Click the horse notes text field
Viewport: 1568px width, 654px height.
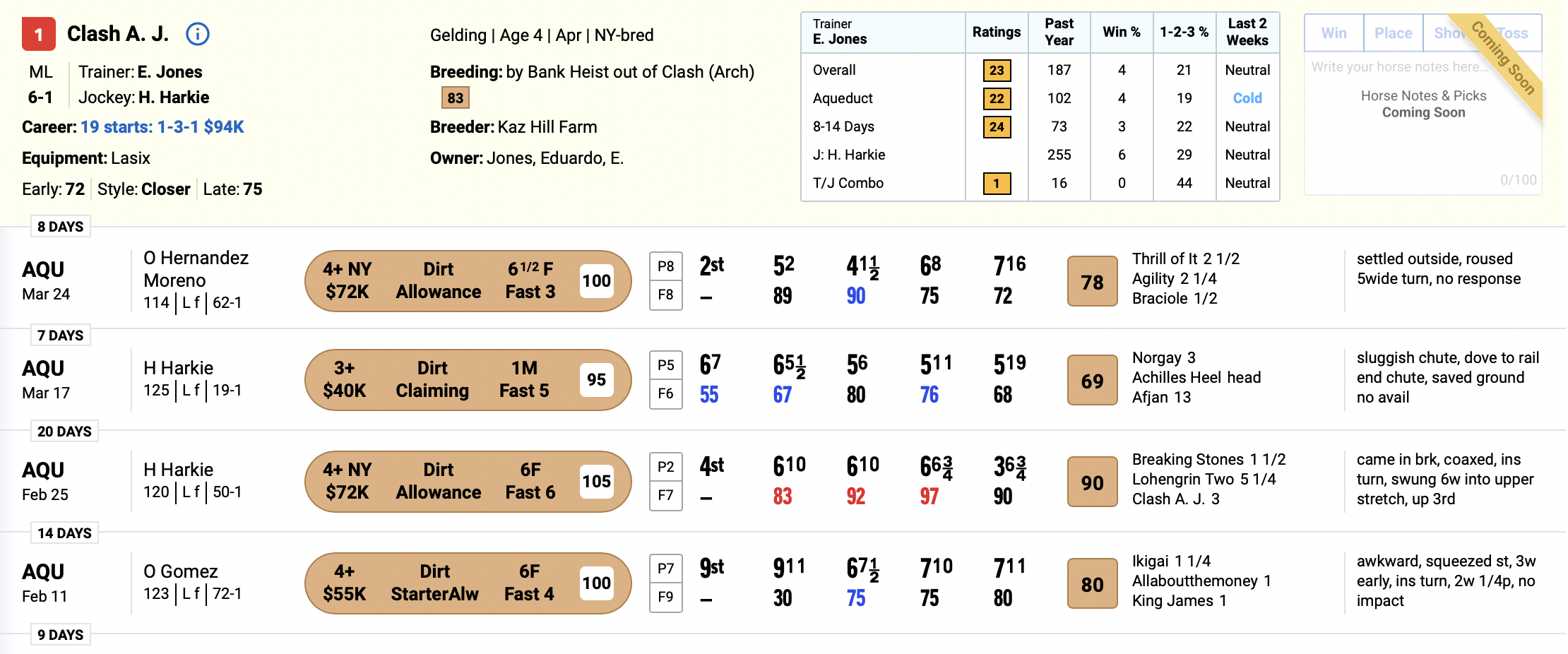pos(1423,124)
